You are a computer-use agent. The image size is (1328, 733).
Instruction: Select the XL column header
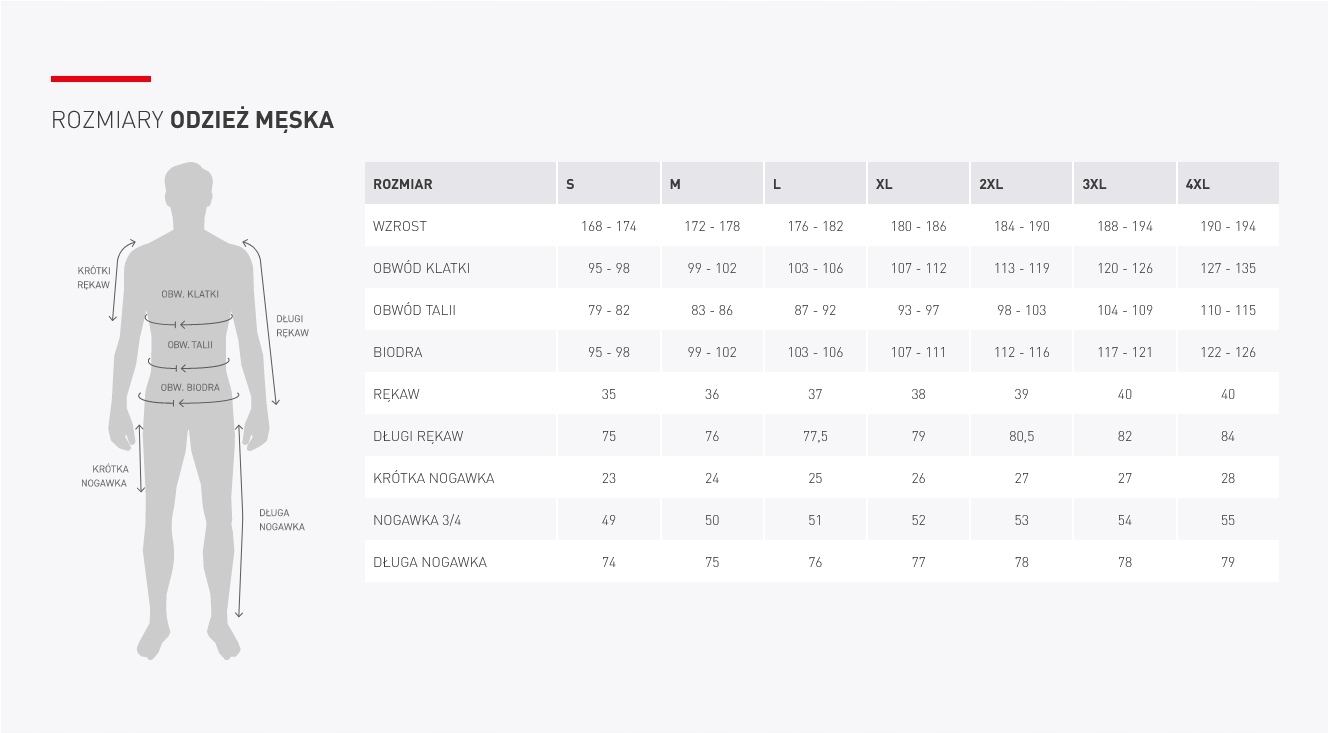click(x=884, y=184)
